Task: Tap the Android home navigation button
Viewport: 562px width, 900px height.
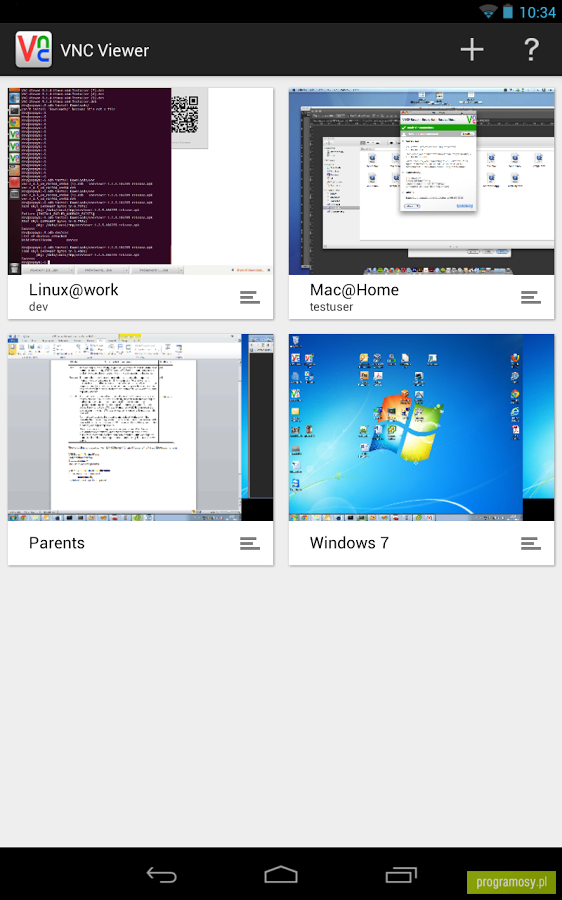Action: 281,875
